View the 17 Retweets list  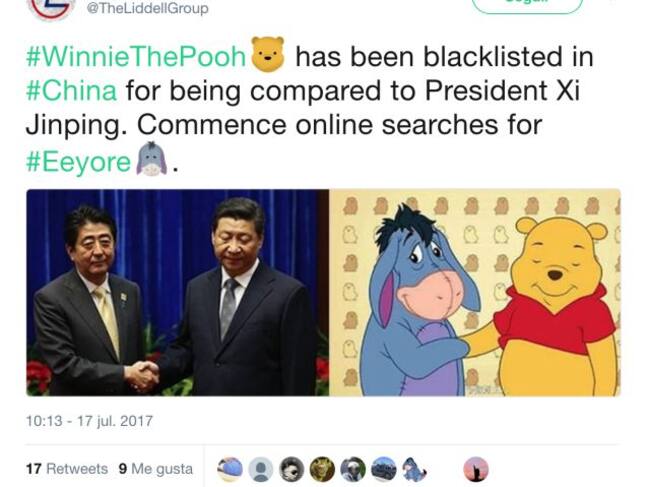[67, 469]
